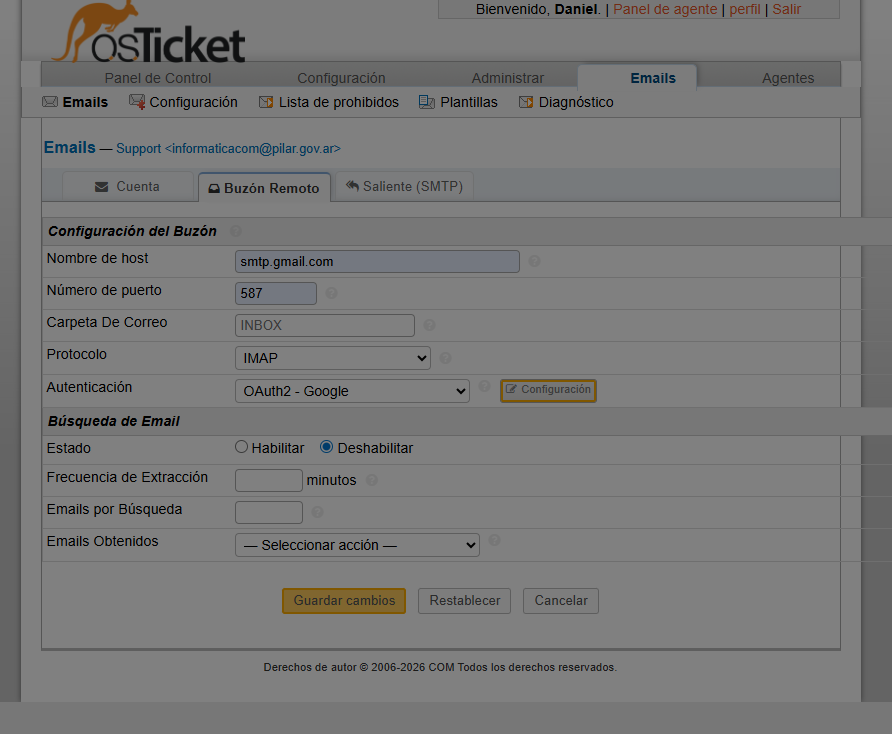The height and width of the screenshot is (734, 892).
Task: Click help icon beside Nombre de host field
Action: pos(534,261)
